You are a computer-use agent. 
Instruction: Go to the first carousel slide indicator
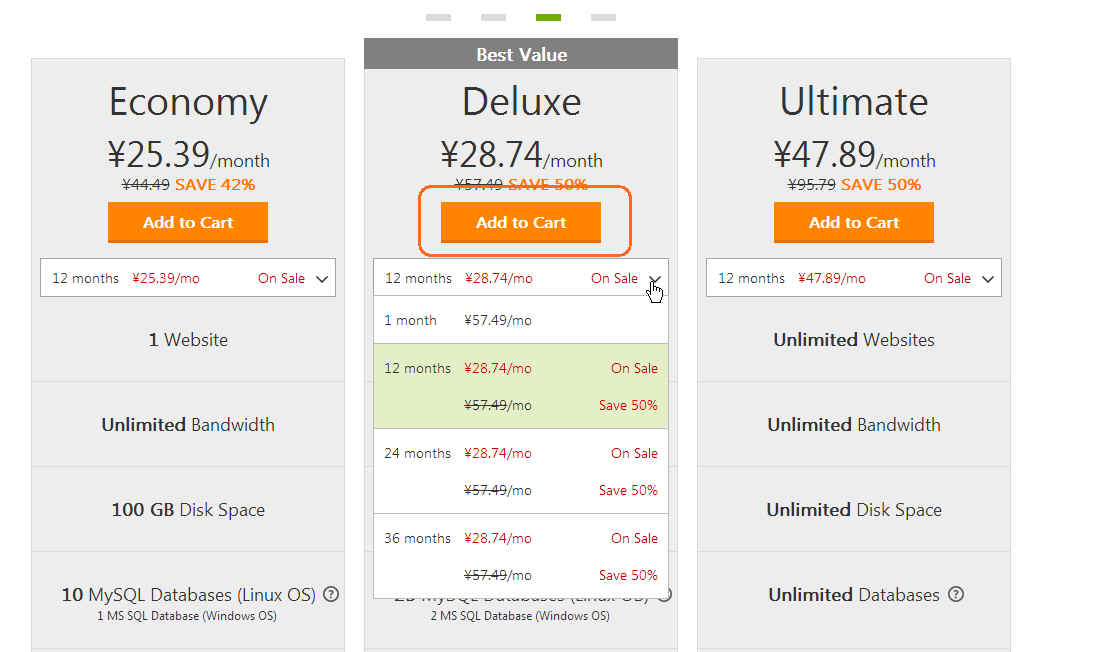(x=438, y=17)
